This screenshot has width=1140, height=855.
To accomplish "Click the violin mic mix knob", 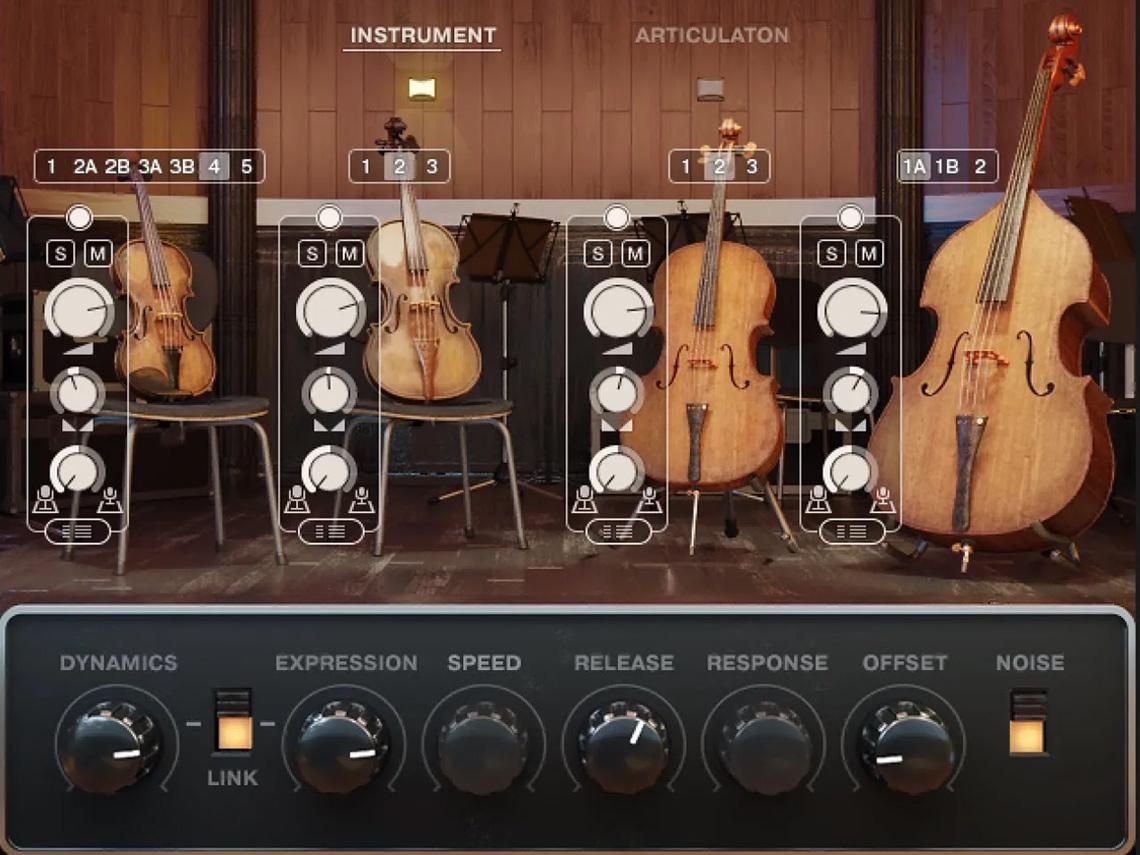I will click(x=77, y=470).
